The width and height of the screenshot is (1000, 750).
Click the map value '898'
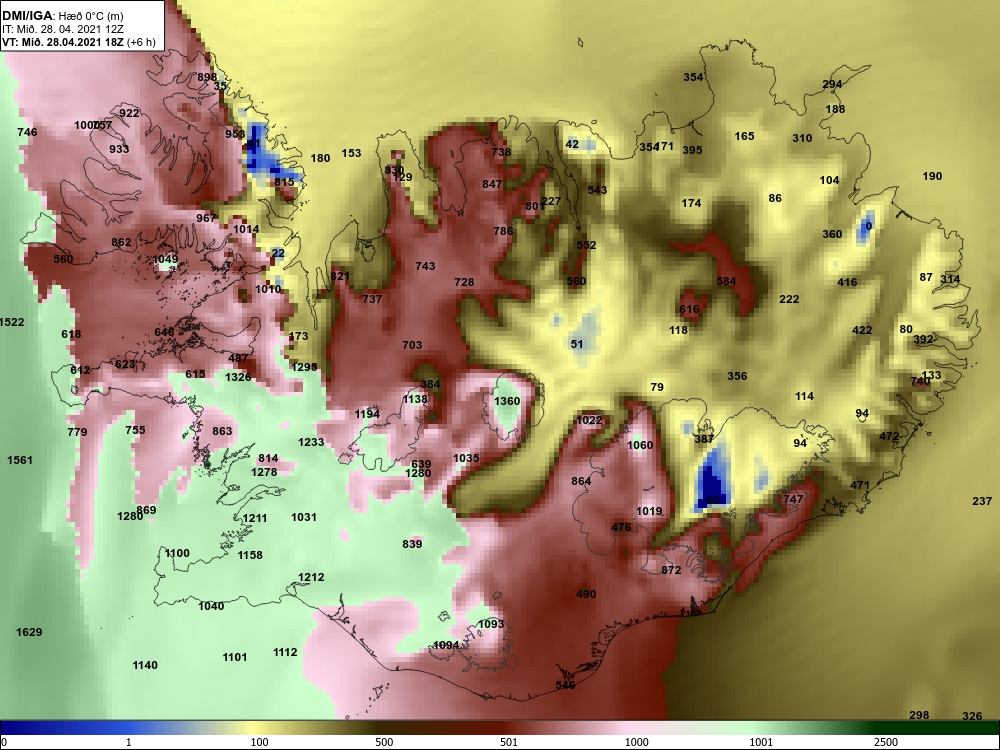207,77
